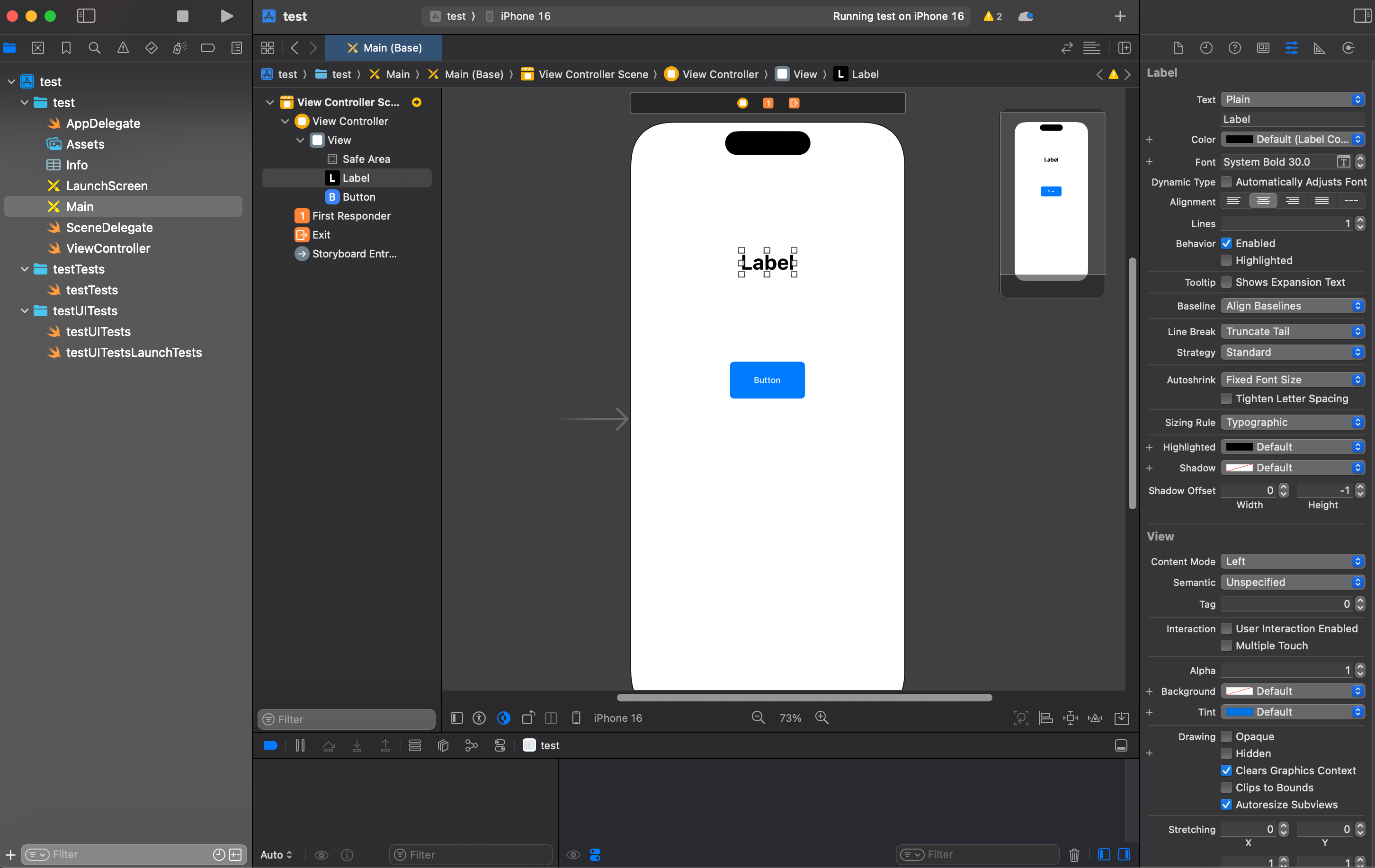Uncheck Clears Graphics Context

click(x=1226, y=771)
